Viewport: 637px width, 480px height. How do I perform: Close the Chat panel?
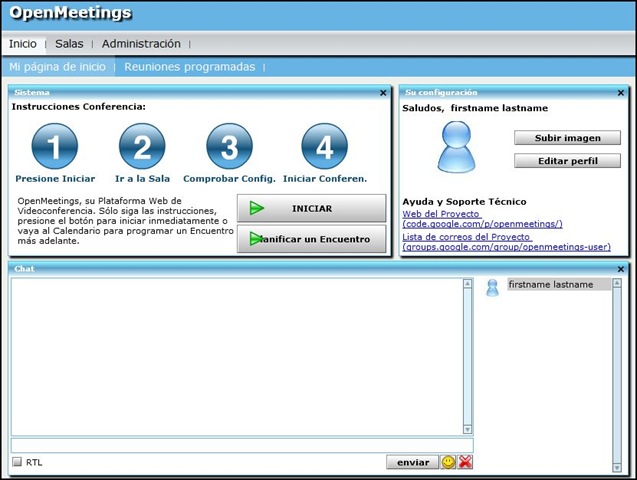621,269
